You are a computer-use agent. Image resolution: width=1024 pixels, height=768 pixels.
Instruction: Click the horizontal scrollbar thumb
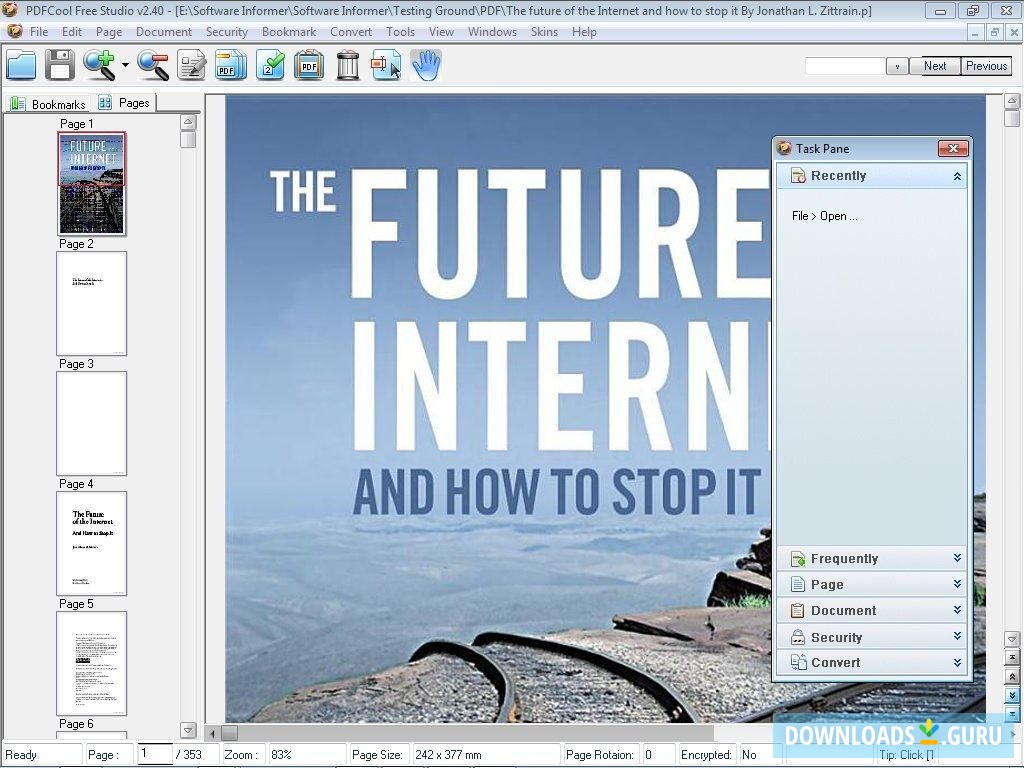point(229,733)
